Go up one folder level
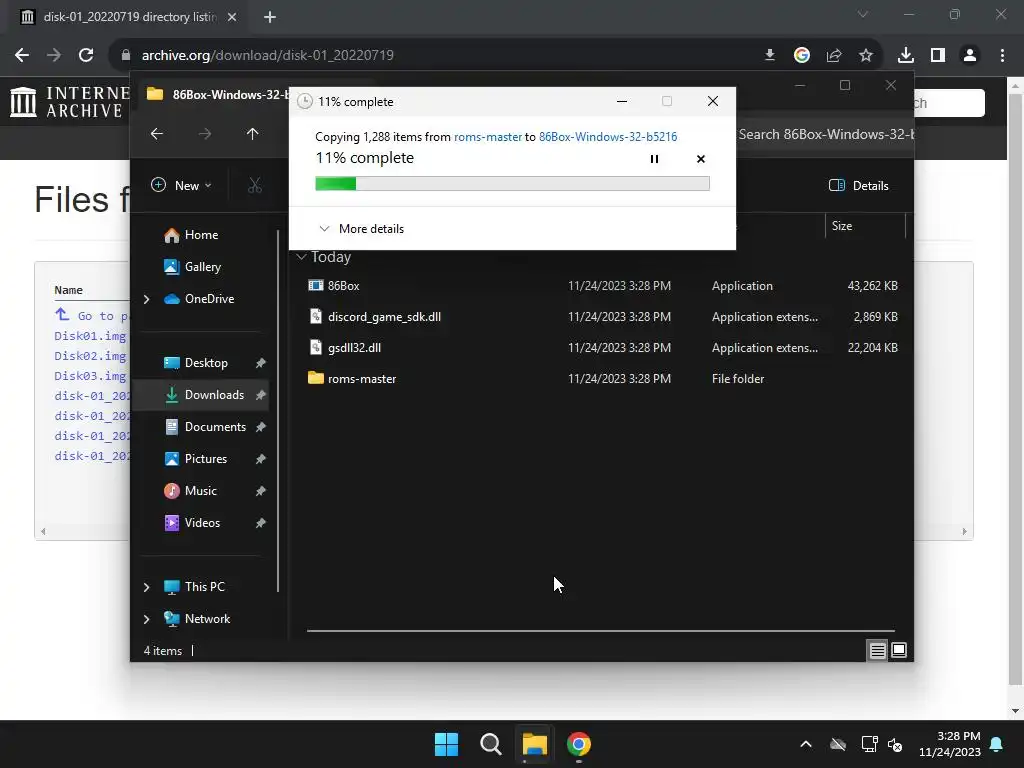 click(x=253, y=134)
